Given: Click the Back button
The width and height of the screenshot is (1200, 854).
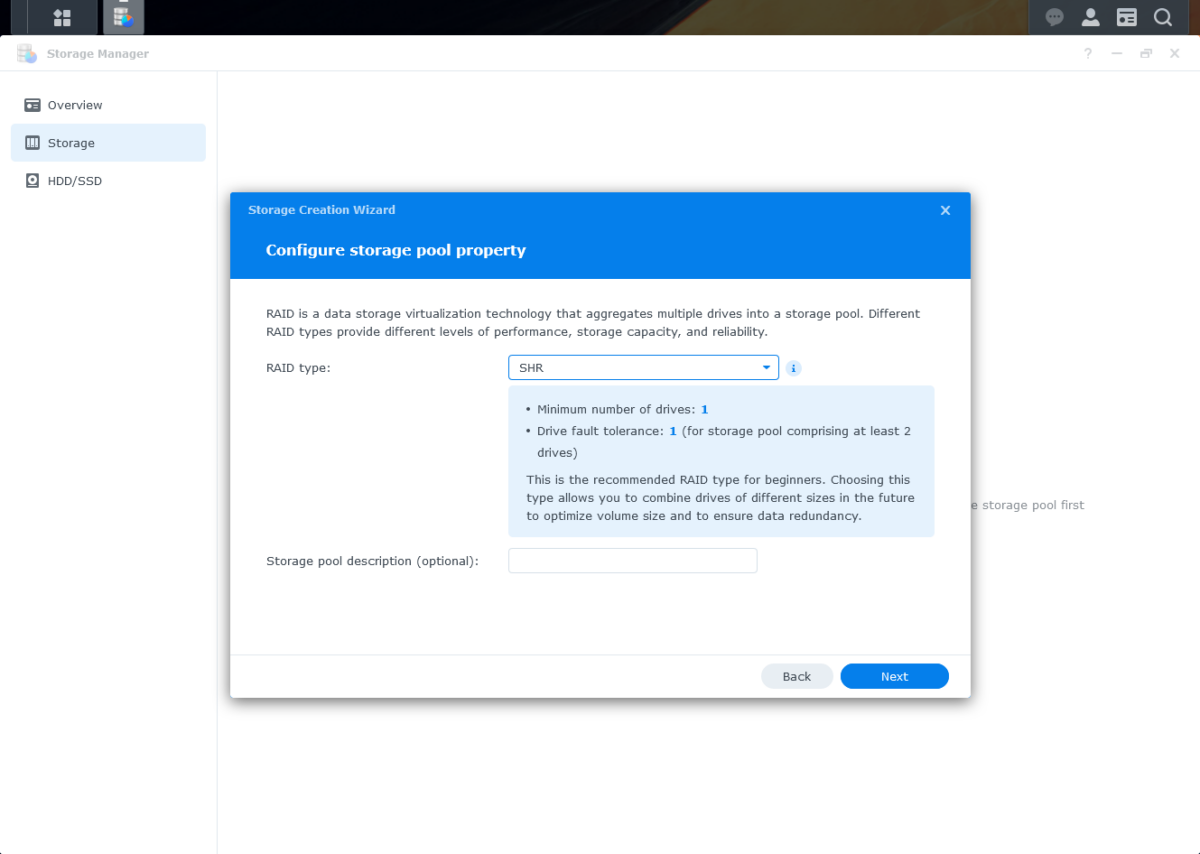Looking at the screenshot, I should pyautogui.click(x=797, y=676).
